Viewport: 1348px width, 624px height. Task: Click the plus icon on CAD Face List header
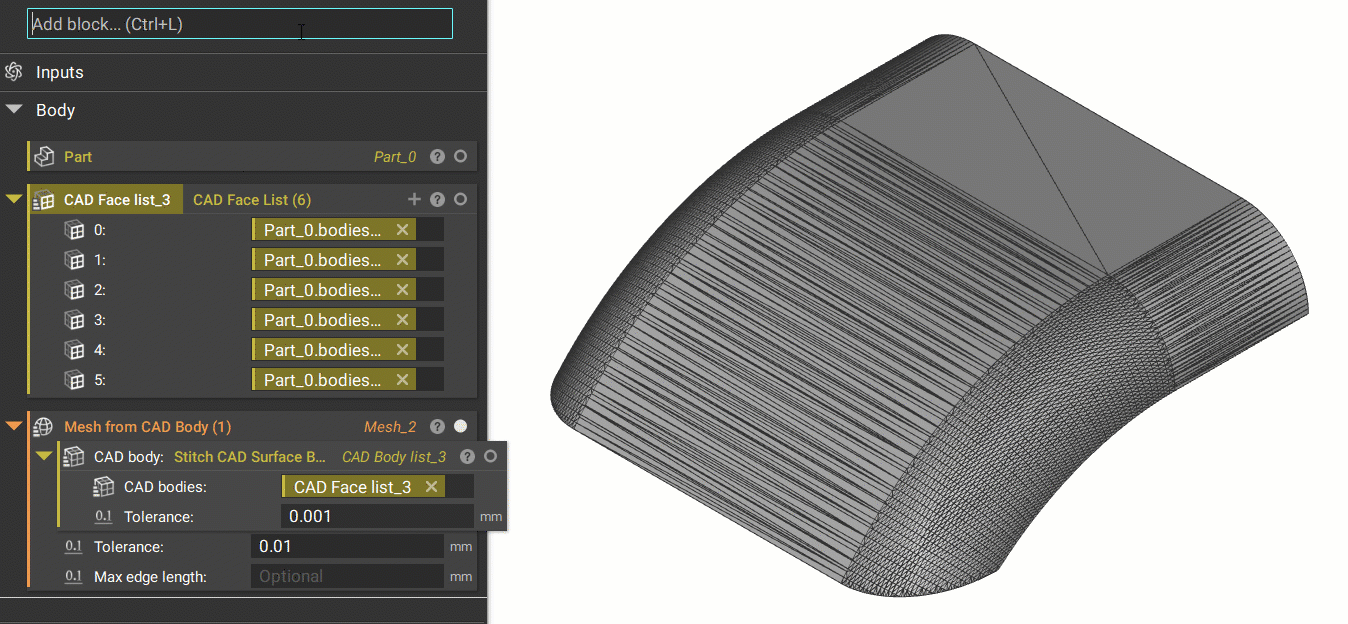414,199
